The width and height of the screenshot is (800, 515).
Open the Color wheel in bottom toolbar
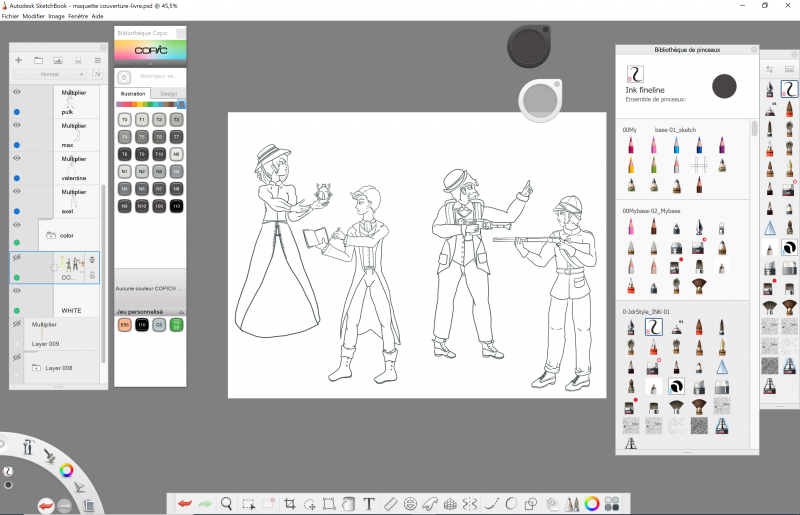pyautogui.click(x=592, y=504)
